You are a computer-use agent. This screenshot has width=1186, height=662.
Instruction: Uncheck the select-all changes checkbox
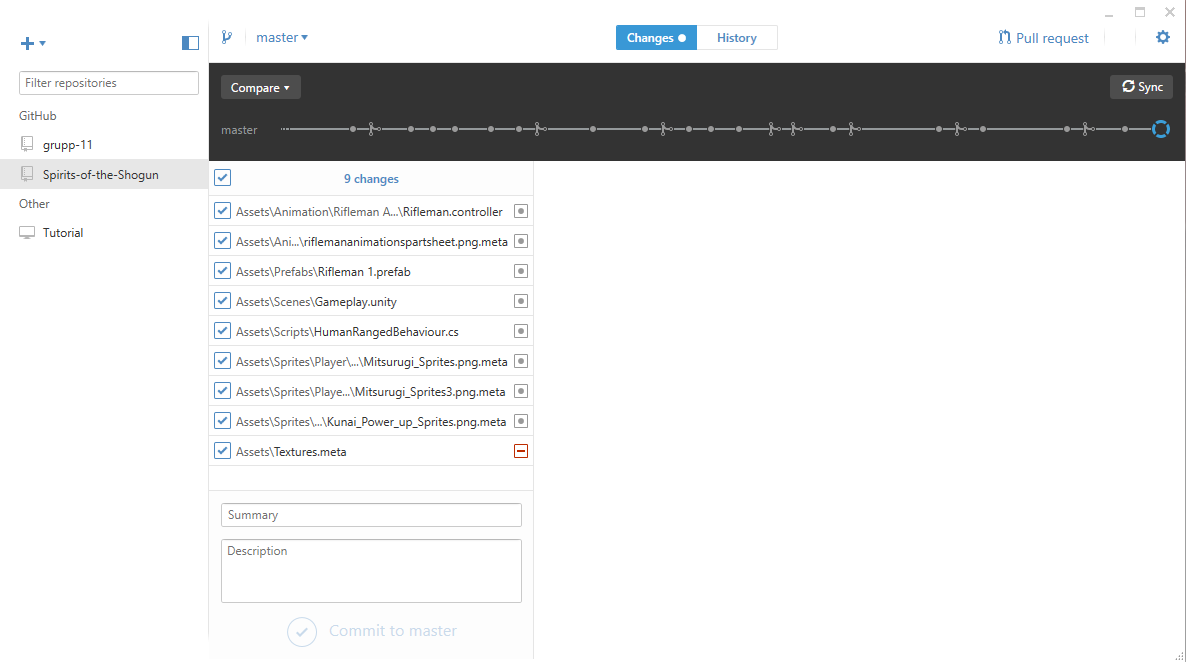[222, 177]
